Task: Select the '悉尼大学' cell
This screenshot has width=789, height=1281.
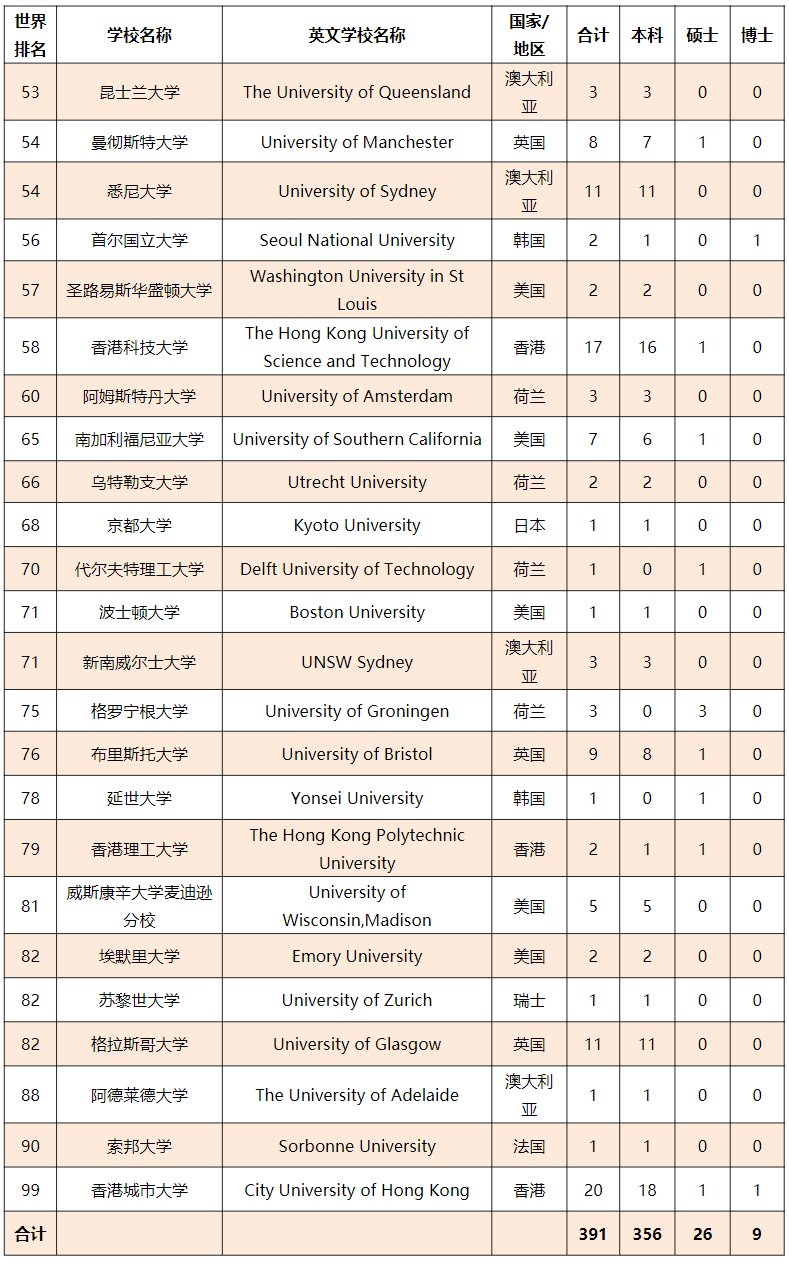Action: [139, 191]
